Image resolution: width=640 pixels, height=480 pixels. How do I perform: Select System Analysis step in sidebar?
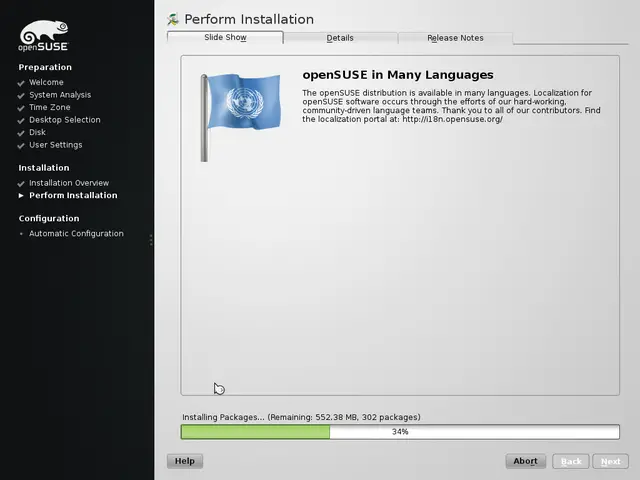60,95
